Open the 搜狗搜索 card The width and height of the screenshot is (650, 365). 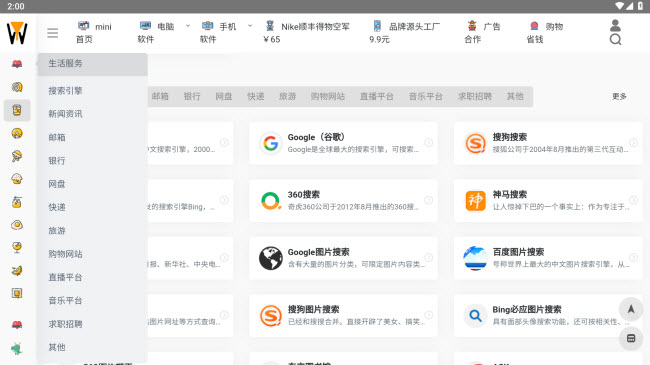coord(548,143)
